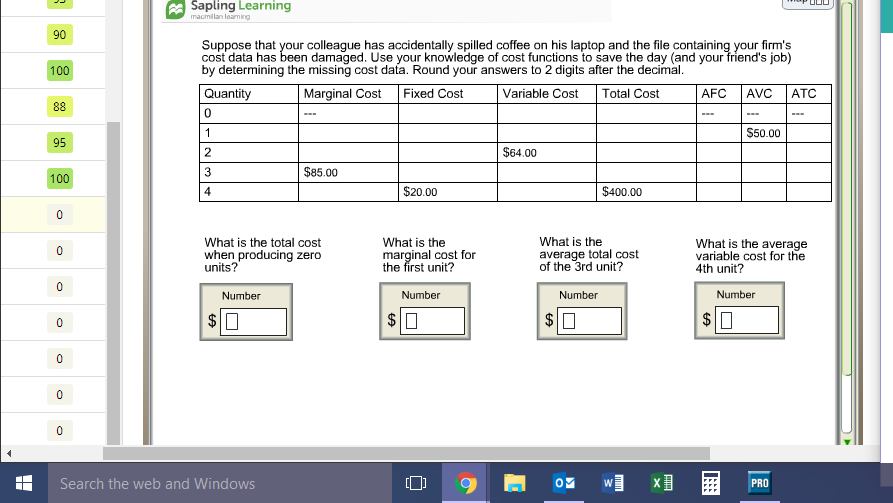893x503 pixels.
Task: Click the Variable Cost column header
Action: 547,94
